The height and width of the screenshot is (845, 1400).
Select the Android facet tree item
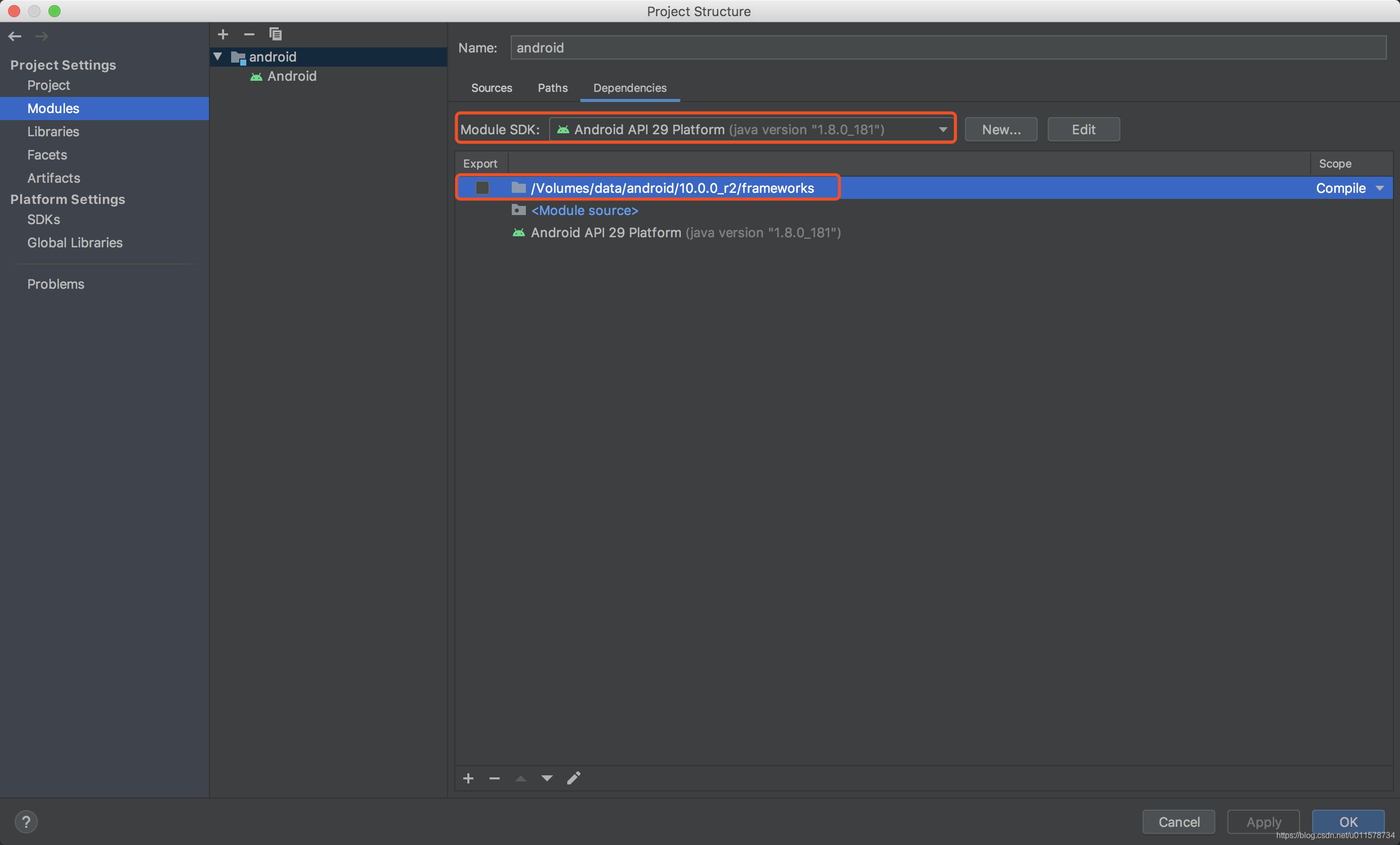pyautogui.click(x=329, y=76)
